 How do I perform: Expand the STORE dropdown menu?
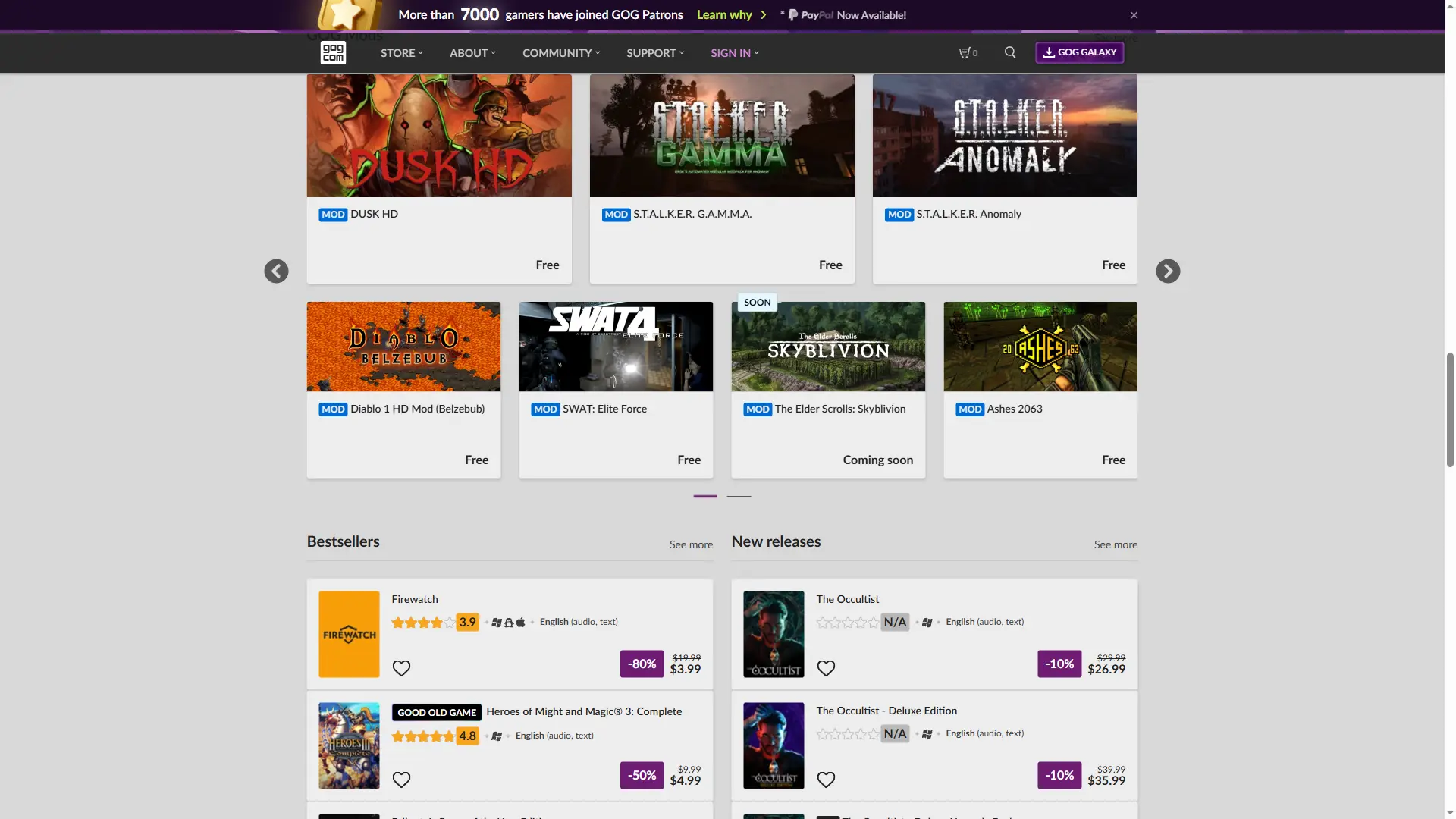pyautogui.click(x=401, y=53)
